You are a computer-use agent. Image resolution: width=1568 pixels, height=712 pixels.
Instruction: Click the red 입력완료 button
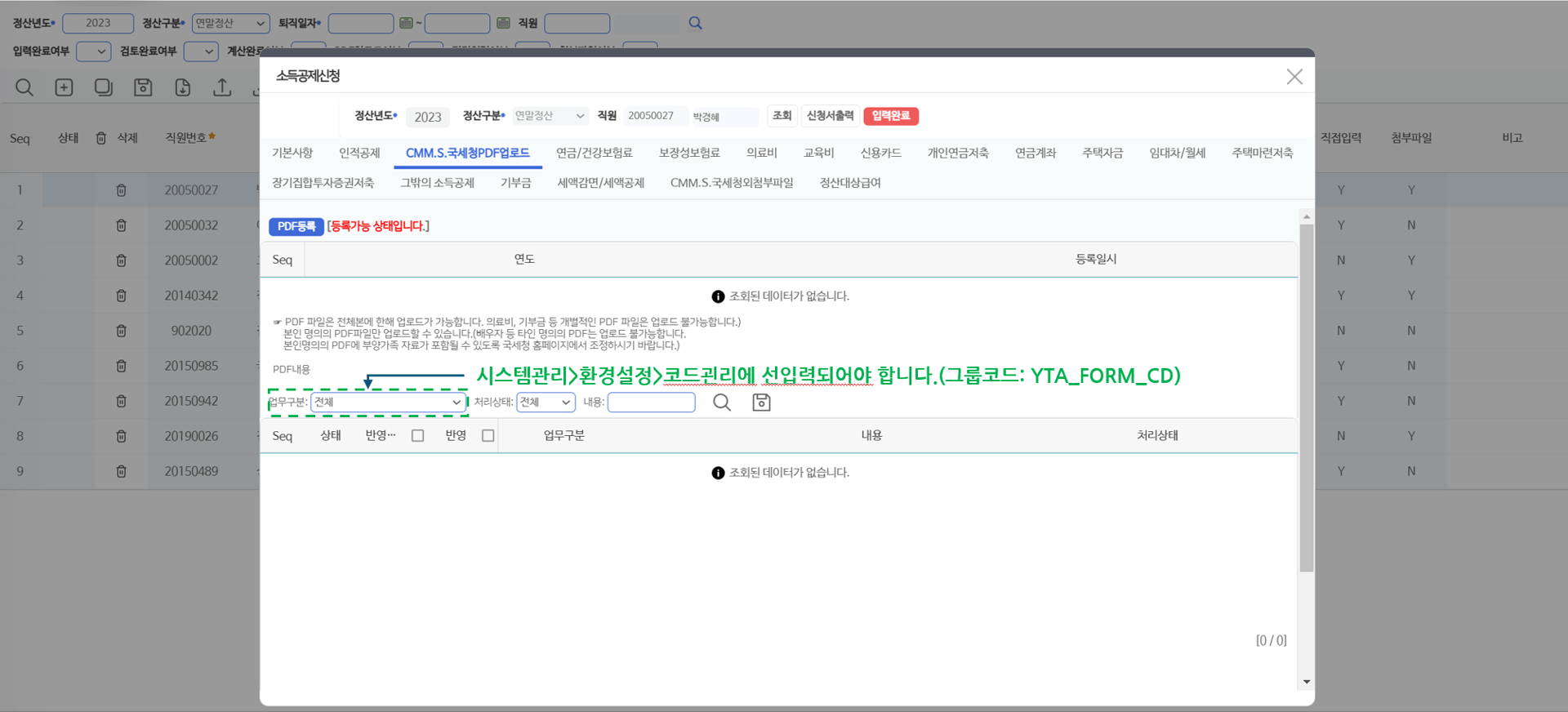coord(891,116)
